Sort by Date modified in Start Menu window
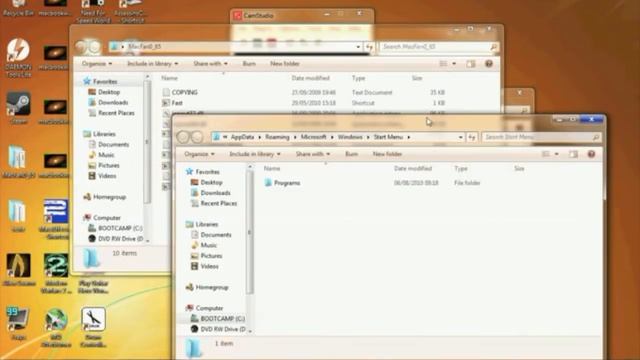The height and width of the screenshot is (360, 640). tap(413, 168)
